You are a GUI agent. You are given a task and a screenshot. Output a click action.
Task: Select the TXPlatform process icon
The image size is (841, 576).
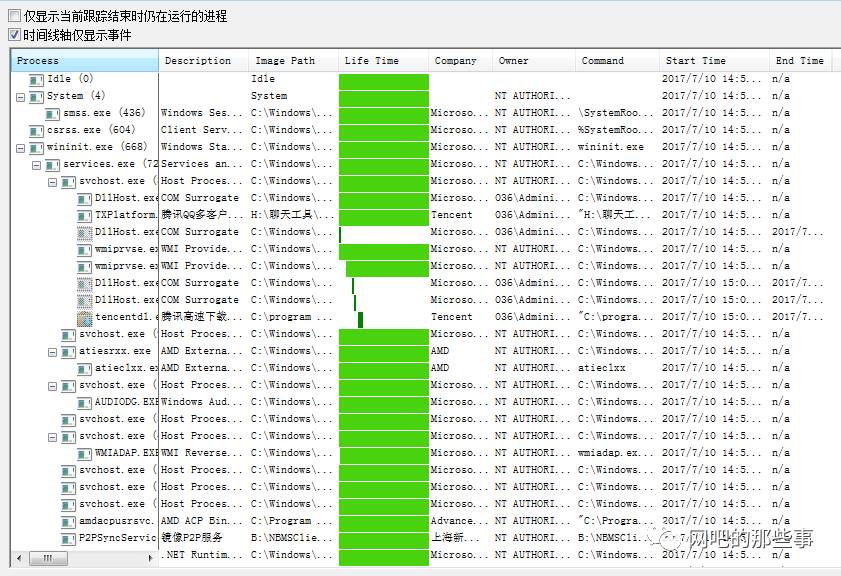click(85, 215)
